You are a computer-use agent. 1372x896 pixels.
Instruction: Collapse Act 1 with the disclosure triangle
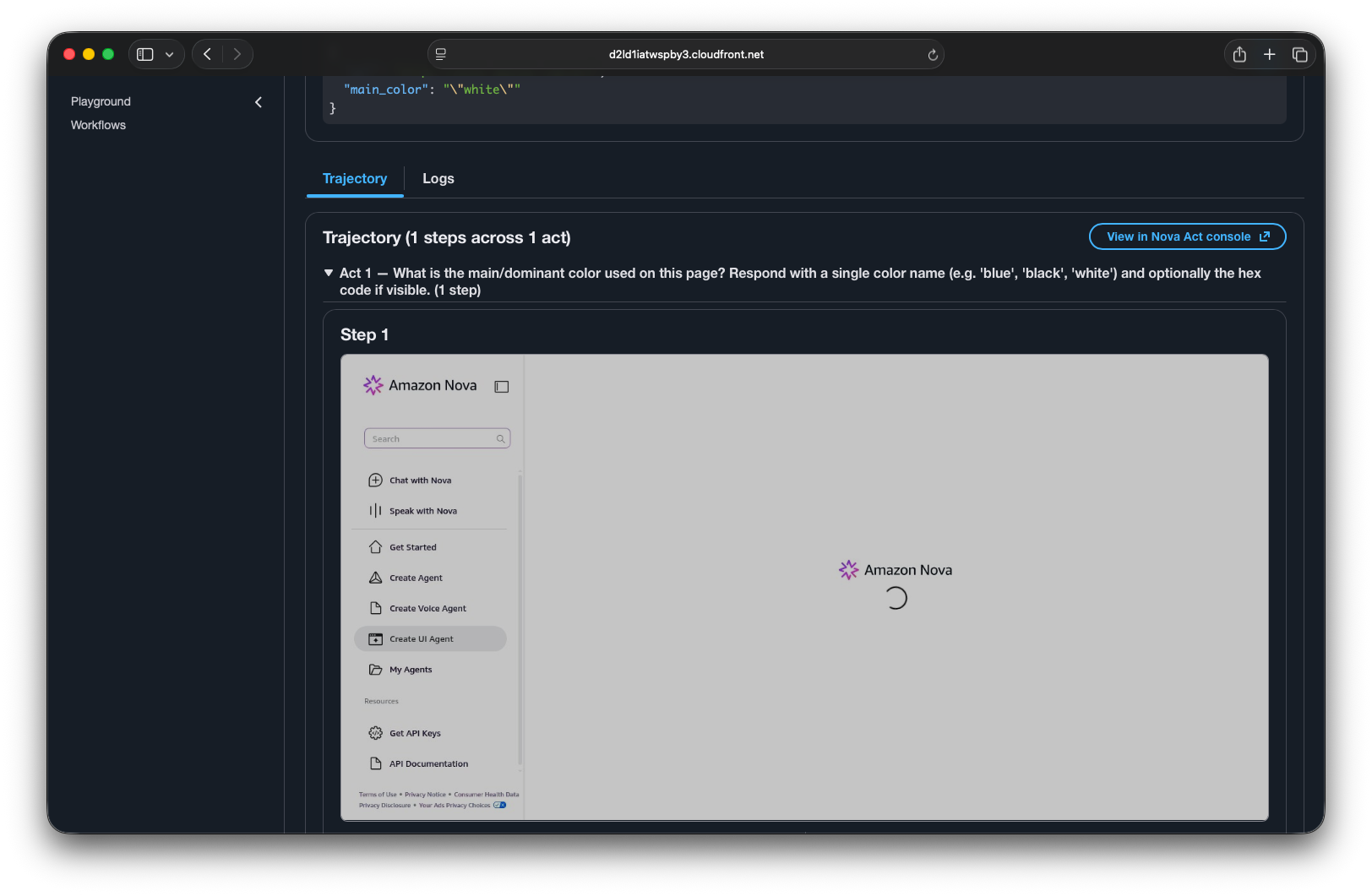[329, 273]
